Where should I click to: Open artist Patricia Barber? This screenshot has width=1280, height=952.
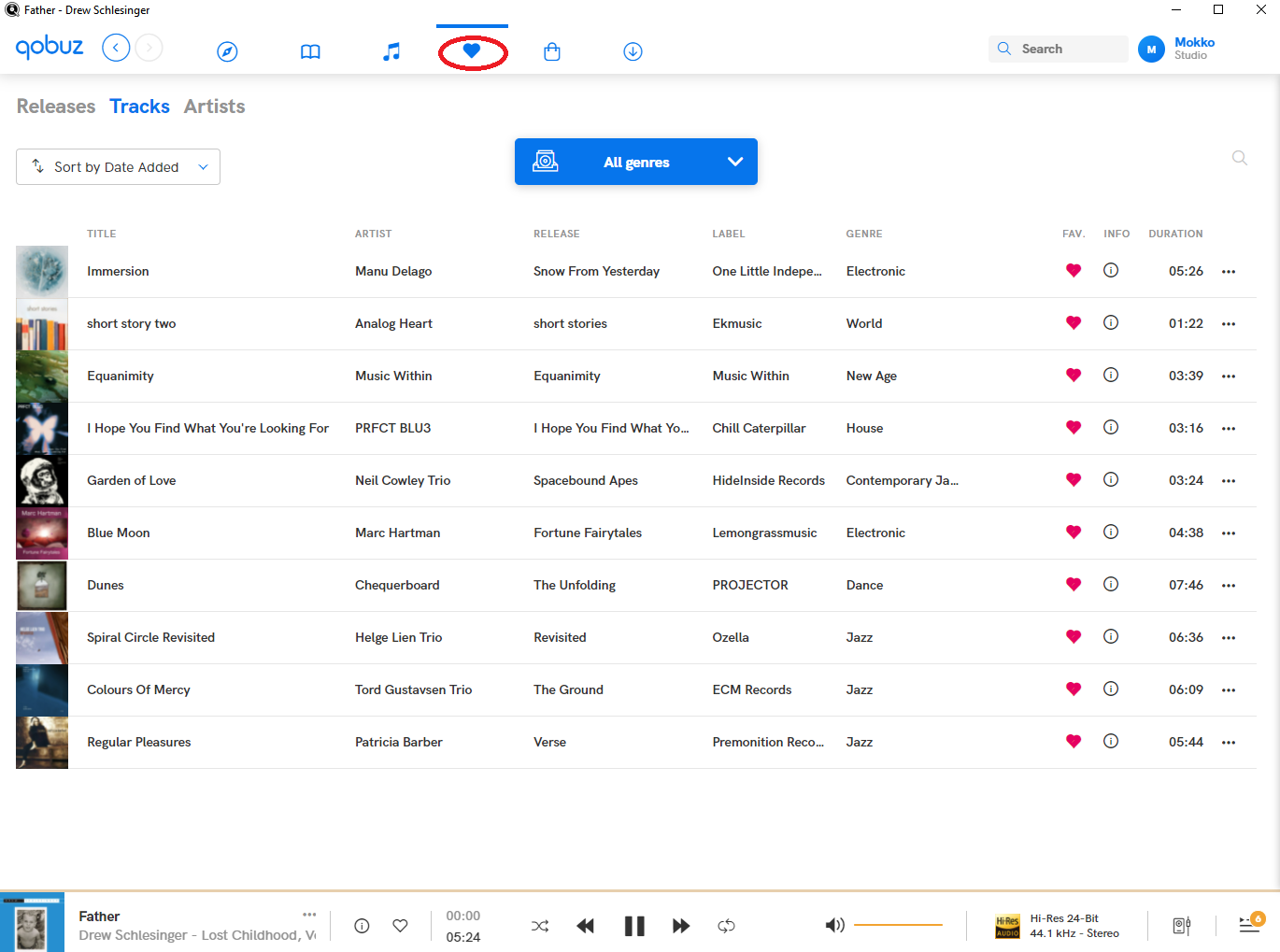(399, 742)
